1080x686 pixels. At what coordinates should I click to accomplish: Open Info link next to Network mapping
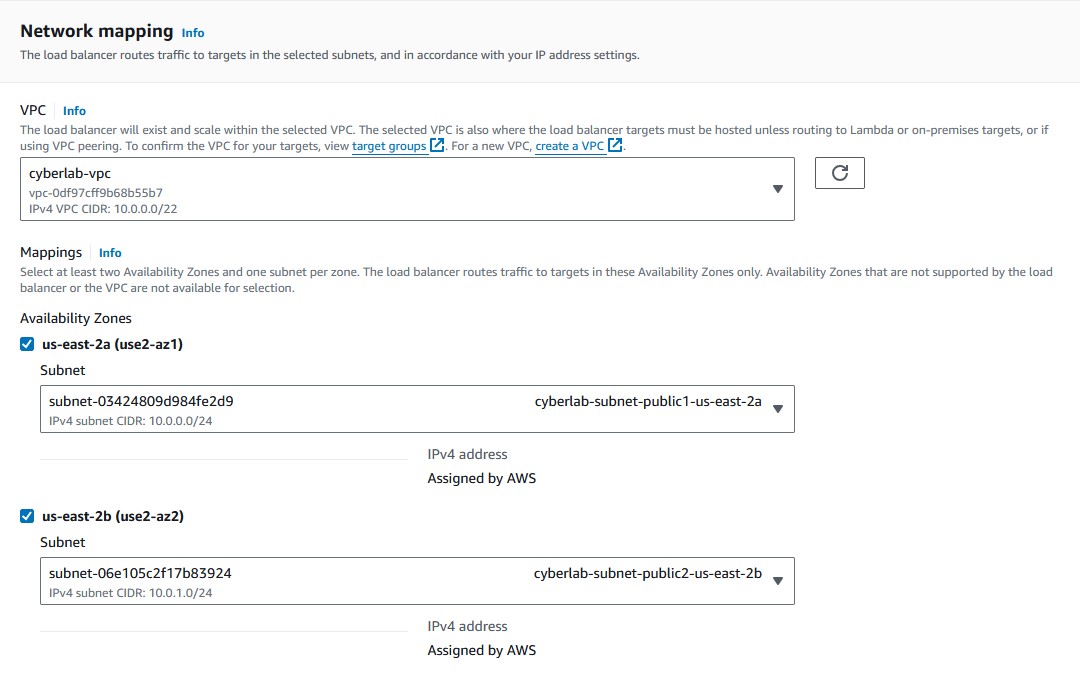(x=193, y=33)
